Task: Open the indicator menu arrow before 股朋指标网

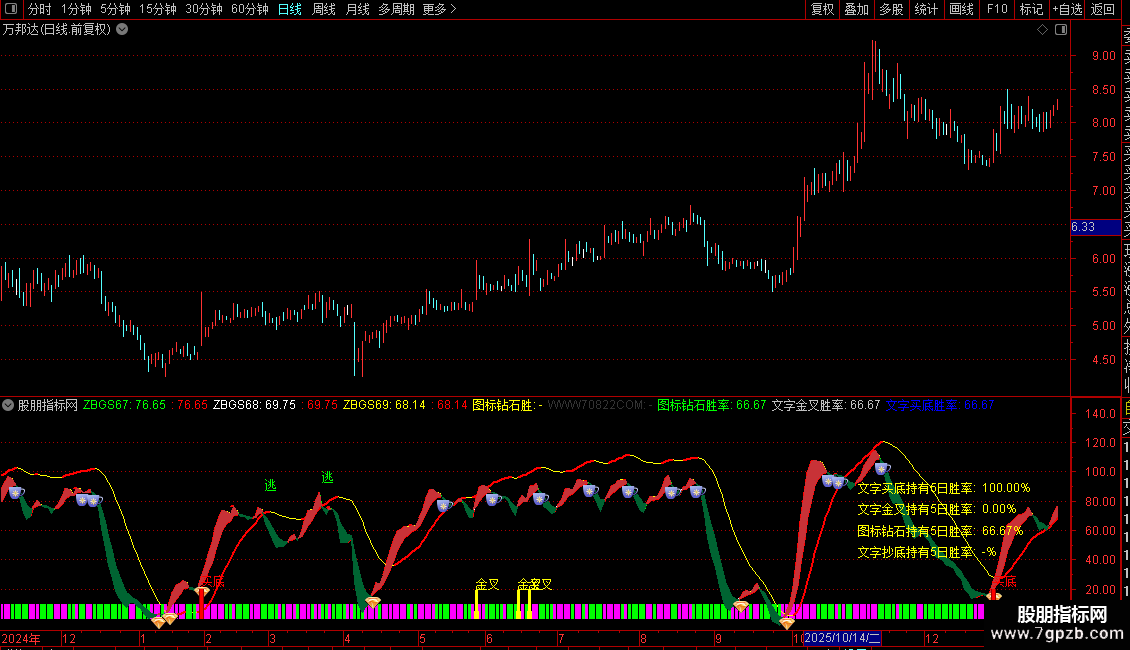Action: click(x=8, y=405)
